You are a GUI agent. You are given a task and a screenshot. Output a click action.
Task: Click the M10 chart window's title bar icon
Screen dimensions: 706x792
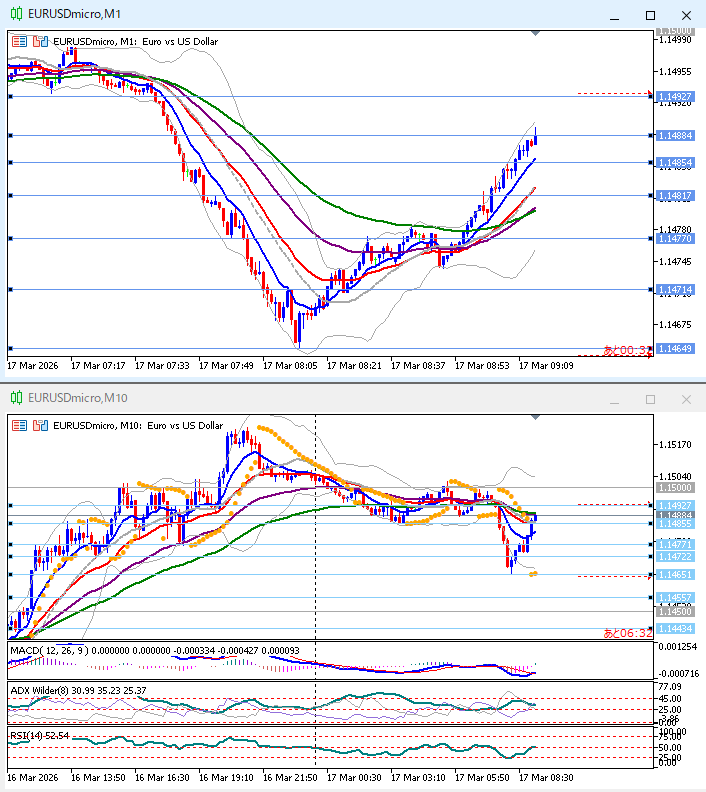(x=12, y=398)
